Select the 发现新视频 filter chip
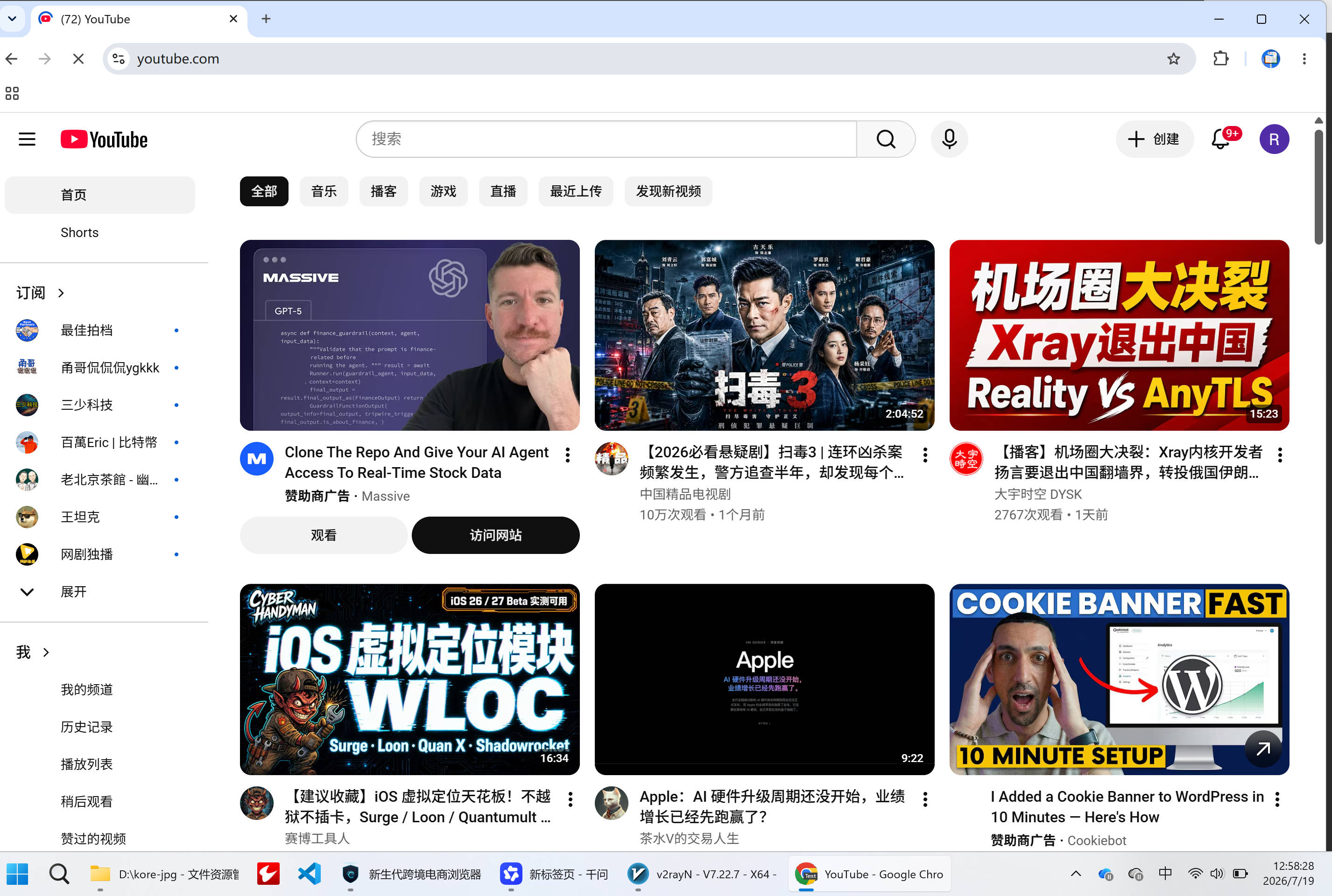This screenshot has height=896, width=1332. (x=668, y=191)
